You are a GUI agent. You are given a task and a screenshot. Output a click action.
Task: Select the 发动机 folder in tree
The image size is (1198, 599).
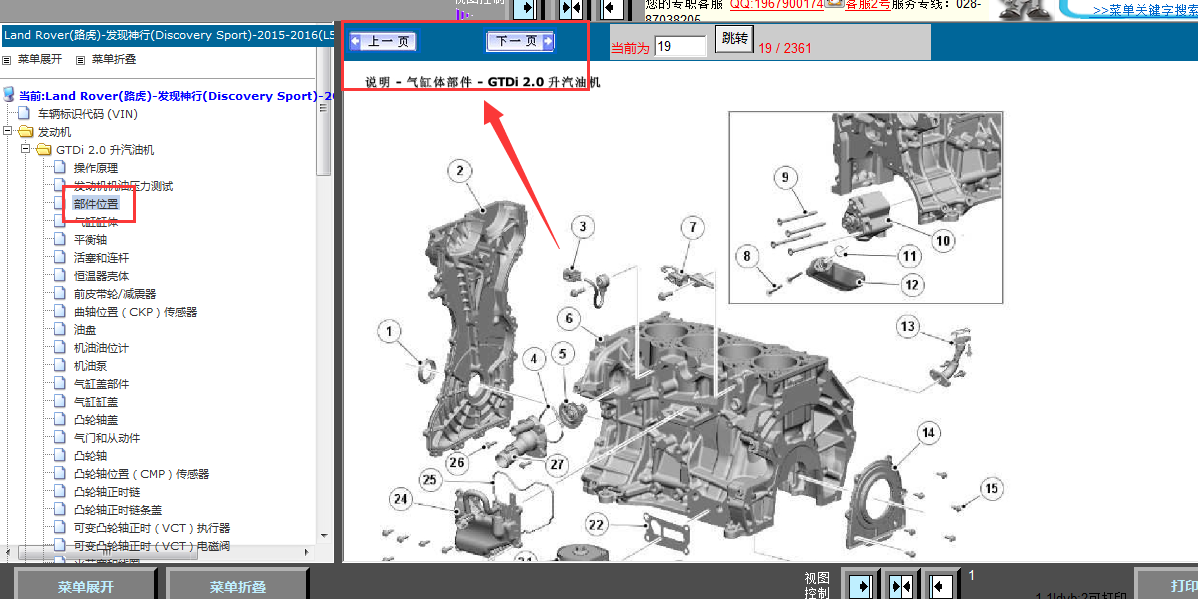pos(55,131)
